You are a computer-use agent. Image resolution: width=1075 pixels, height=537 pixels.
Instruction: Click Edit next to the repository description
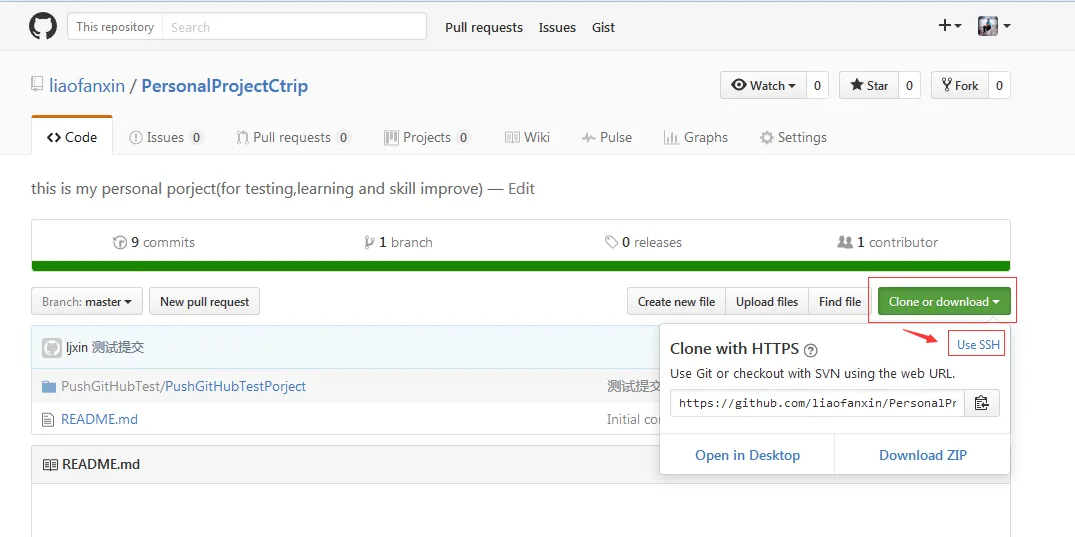(521, 189)
